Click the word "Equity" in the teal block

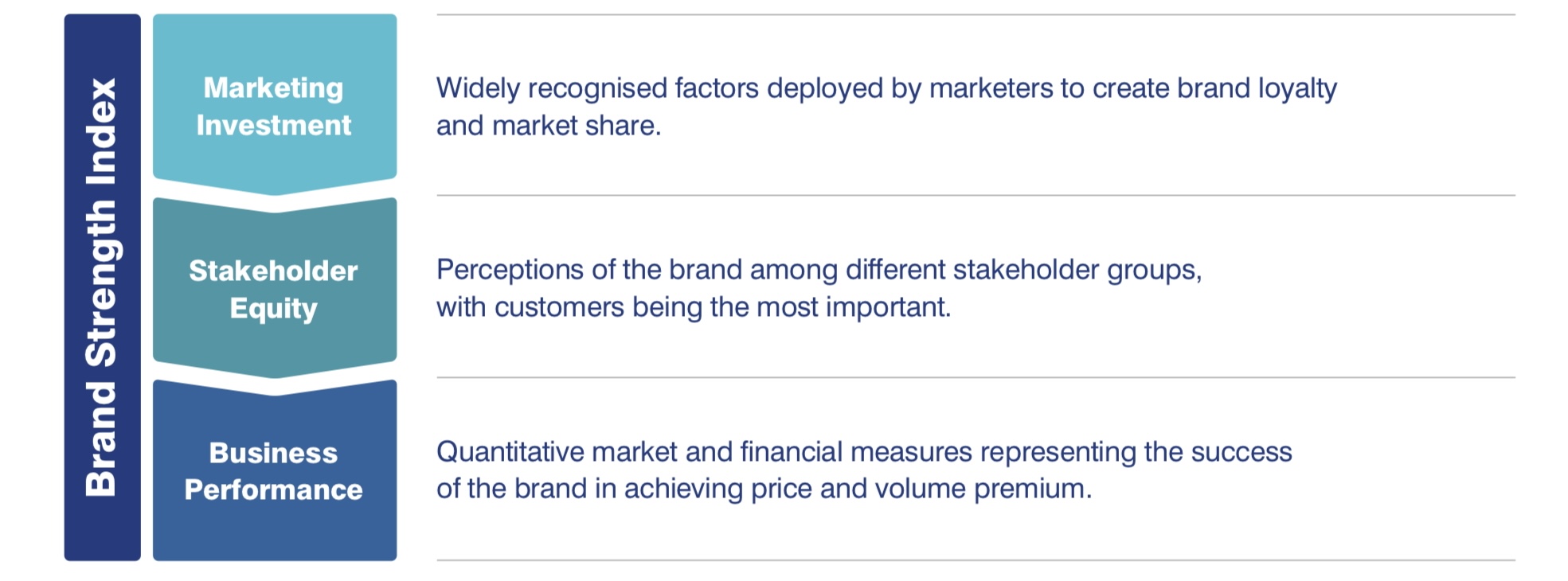point(273,308)
